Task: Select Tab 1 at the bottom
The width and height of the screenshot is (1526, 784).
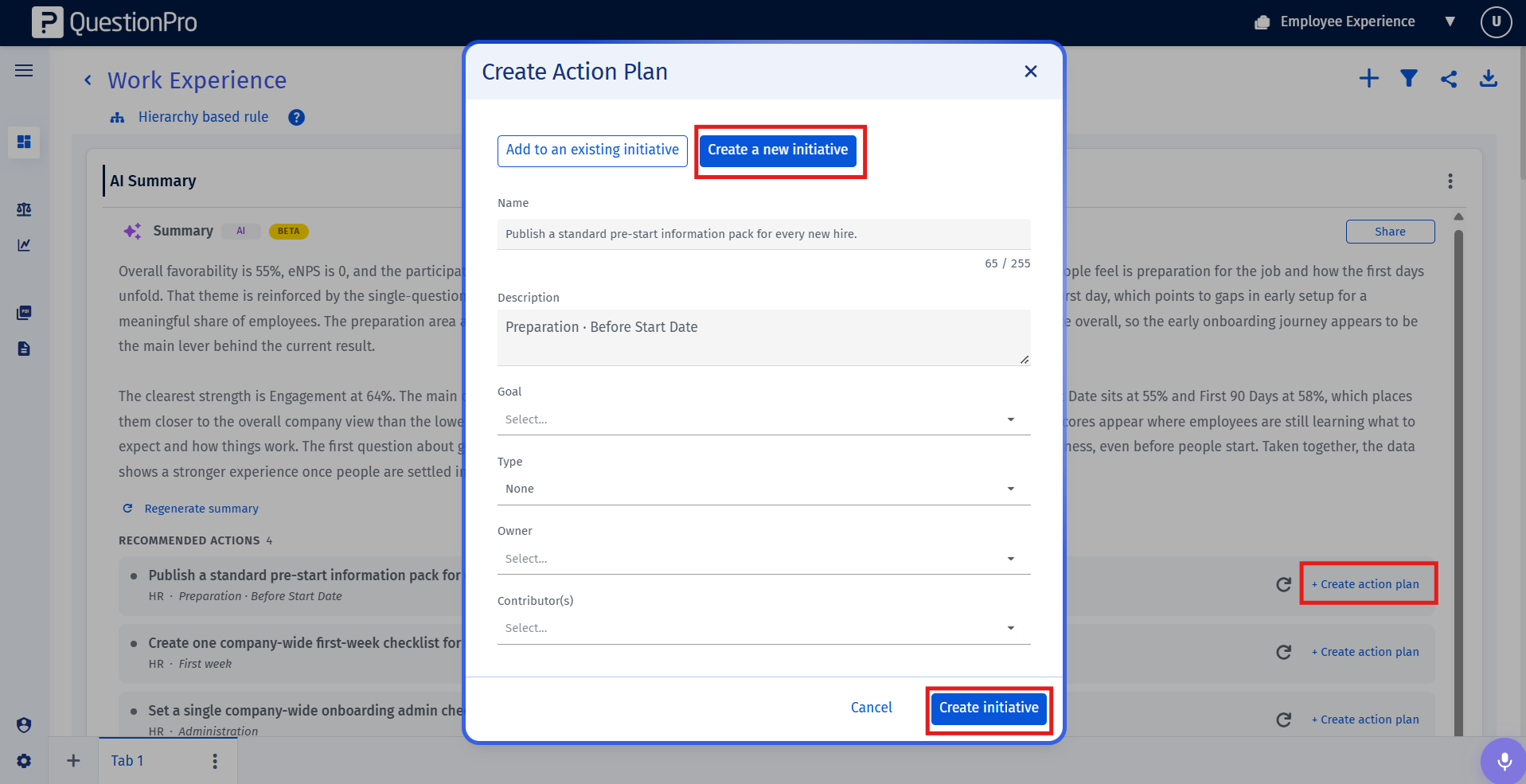Action: coord(127,761)
